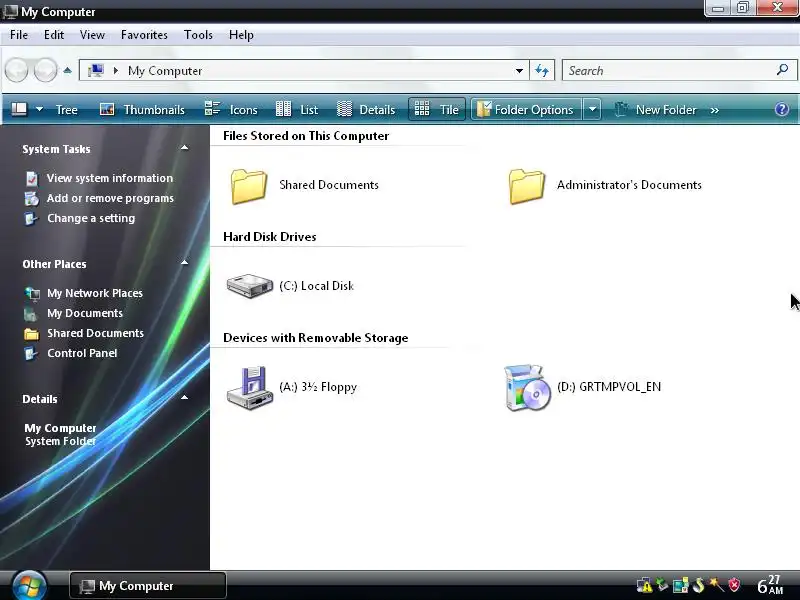Click View system information link

(x=99, y=178)
